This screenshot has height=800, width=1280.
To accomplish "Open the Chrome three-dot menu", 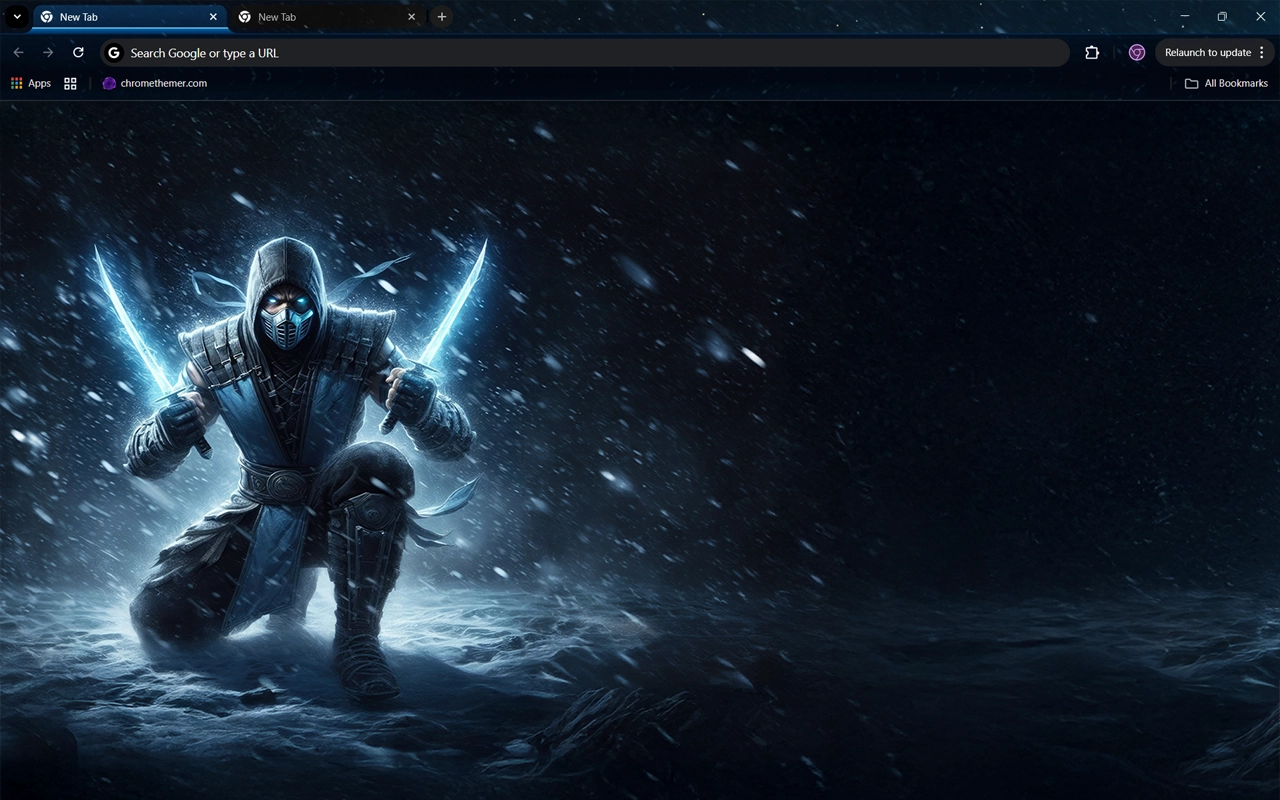I will coord(1262,53).
